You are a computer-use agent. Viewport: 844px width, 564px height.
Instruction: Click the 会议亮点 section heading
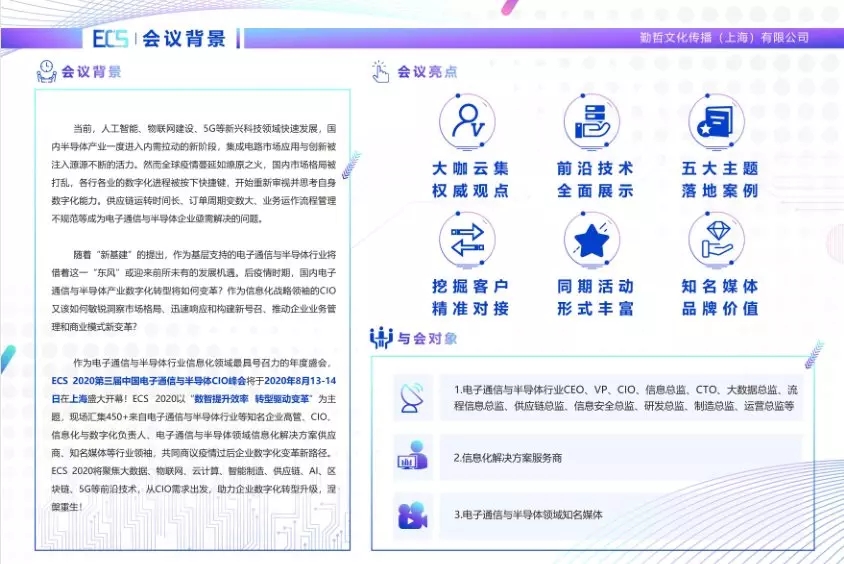pyautogui.click(x=428, y=72)
